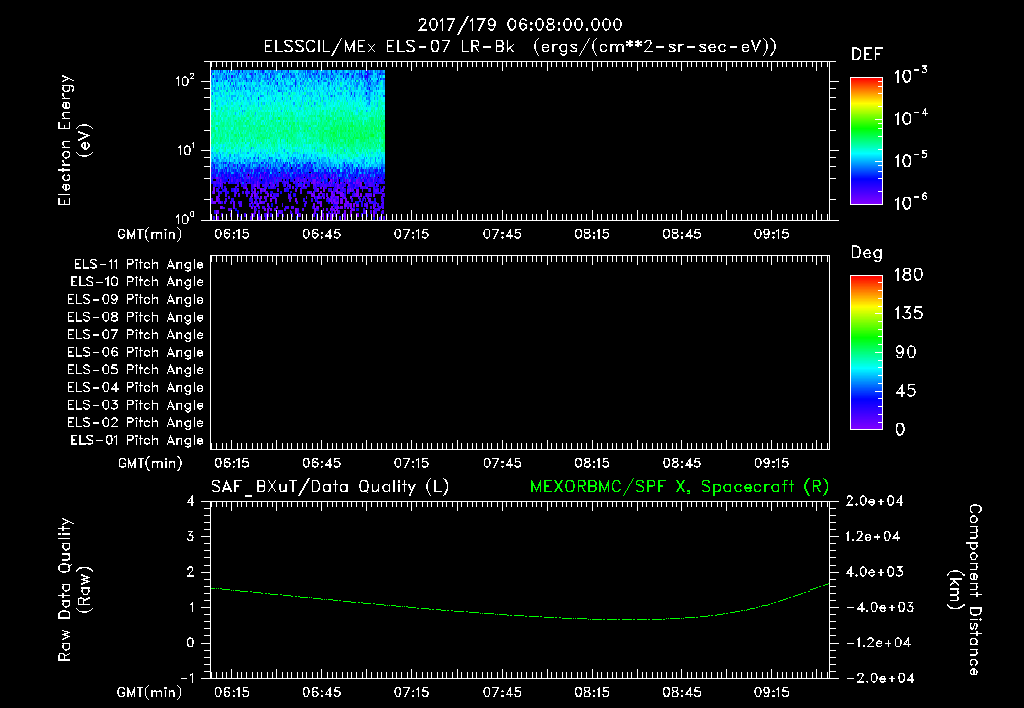Click GMT(min) label under bottom panel
Screen dimensions: 1024x708
pos(150,692)
